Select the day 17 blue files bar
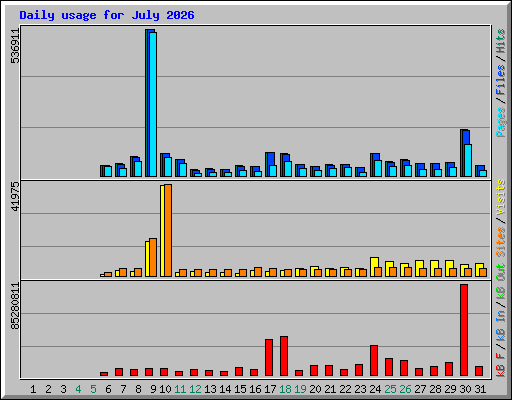Image resolution: width=512 pixels, height=400 pixels. pos(271,159)
